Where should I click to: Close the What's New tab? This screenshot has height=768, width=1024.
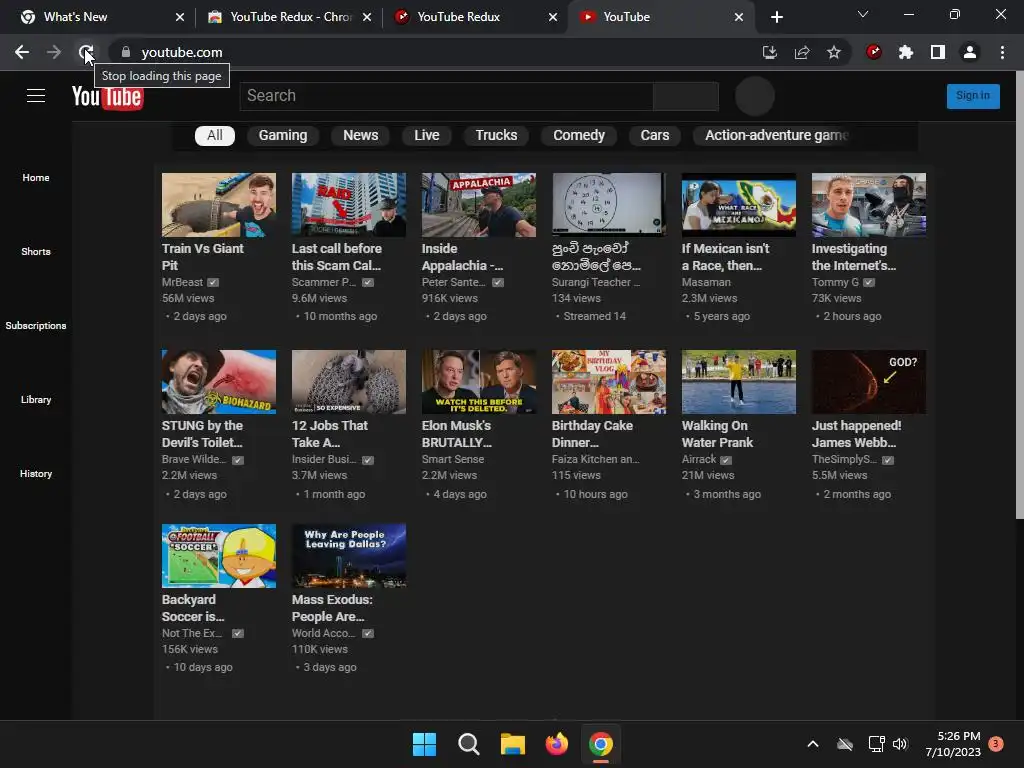tap(180, 17)
